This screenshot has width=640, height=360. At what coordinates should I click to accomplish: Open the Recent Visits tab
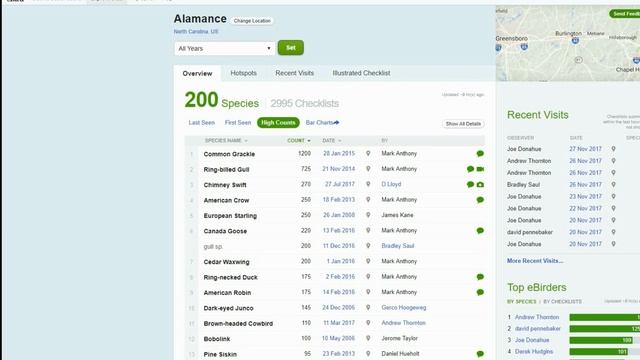[x=295, y=73]
